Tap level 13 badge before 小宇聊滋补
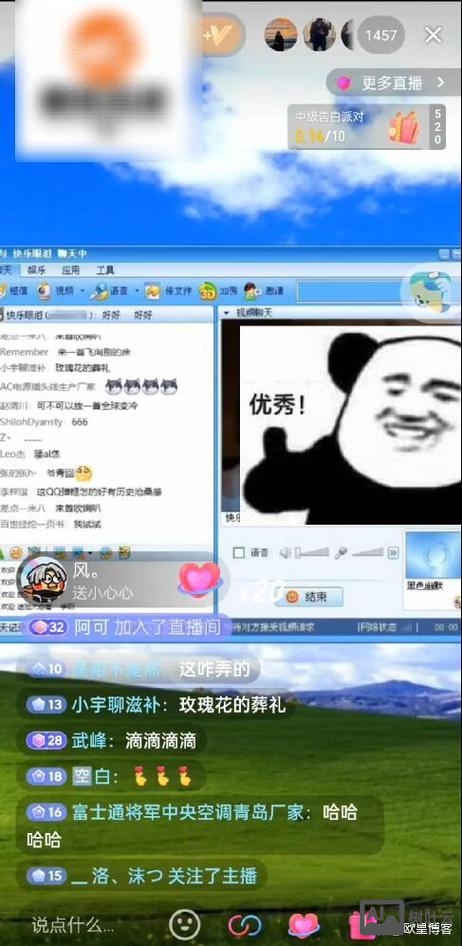The width and height of the screenshot is (462, 946). coord(46,705)
